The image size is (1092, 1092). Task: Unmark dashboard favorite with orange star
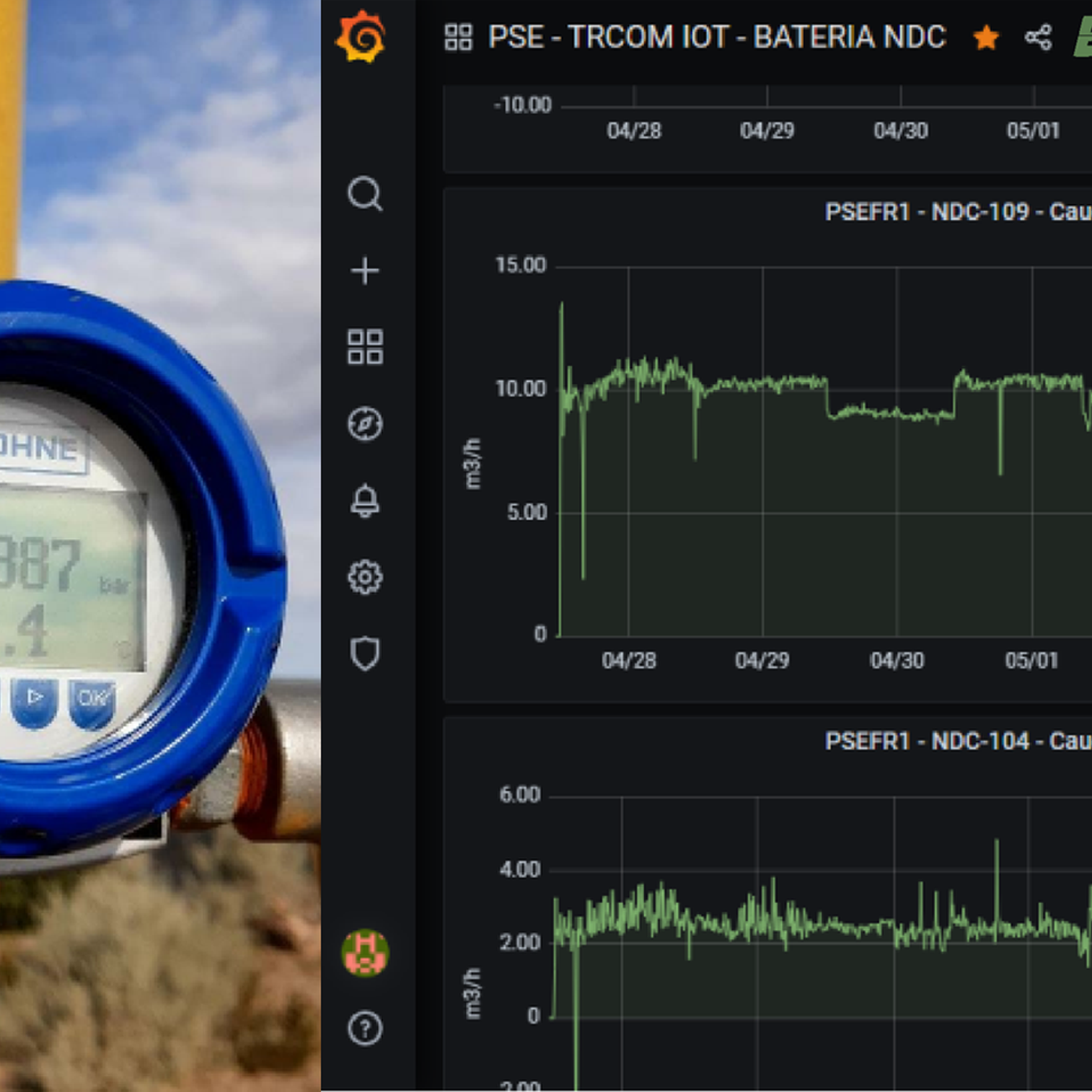click(986, 38)
